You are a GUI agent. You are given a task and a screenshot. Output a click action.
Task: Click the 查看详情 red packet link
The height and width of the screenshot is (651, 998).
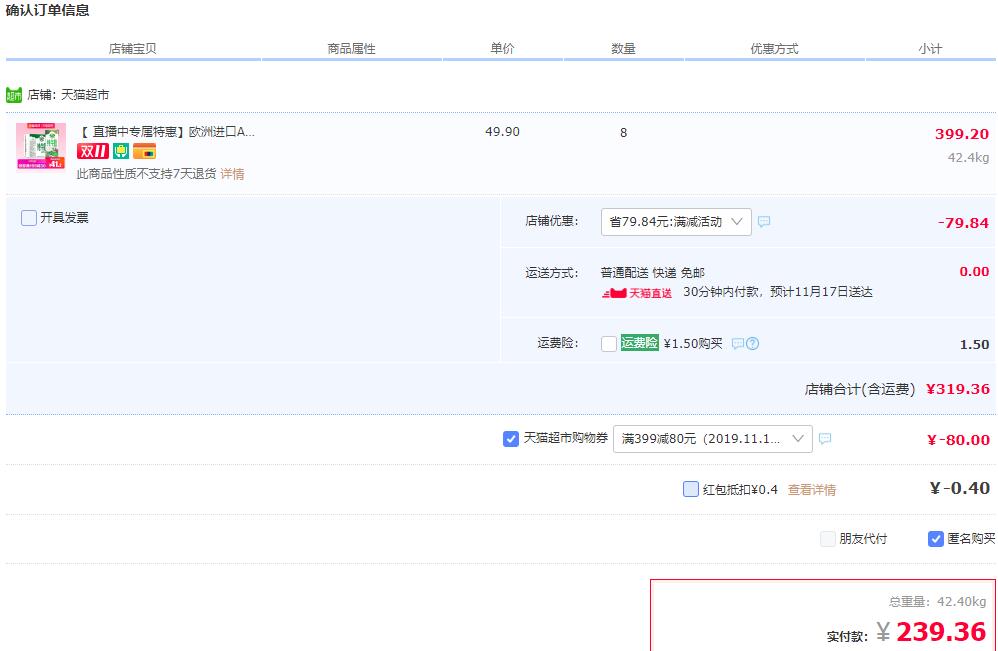[x=812, y=489]
